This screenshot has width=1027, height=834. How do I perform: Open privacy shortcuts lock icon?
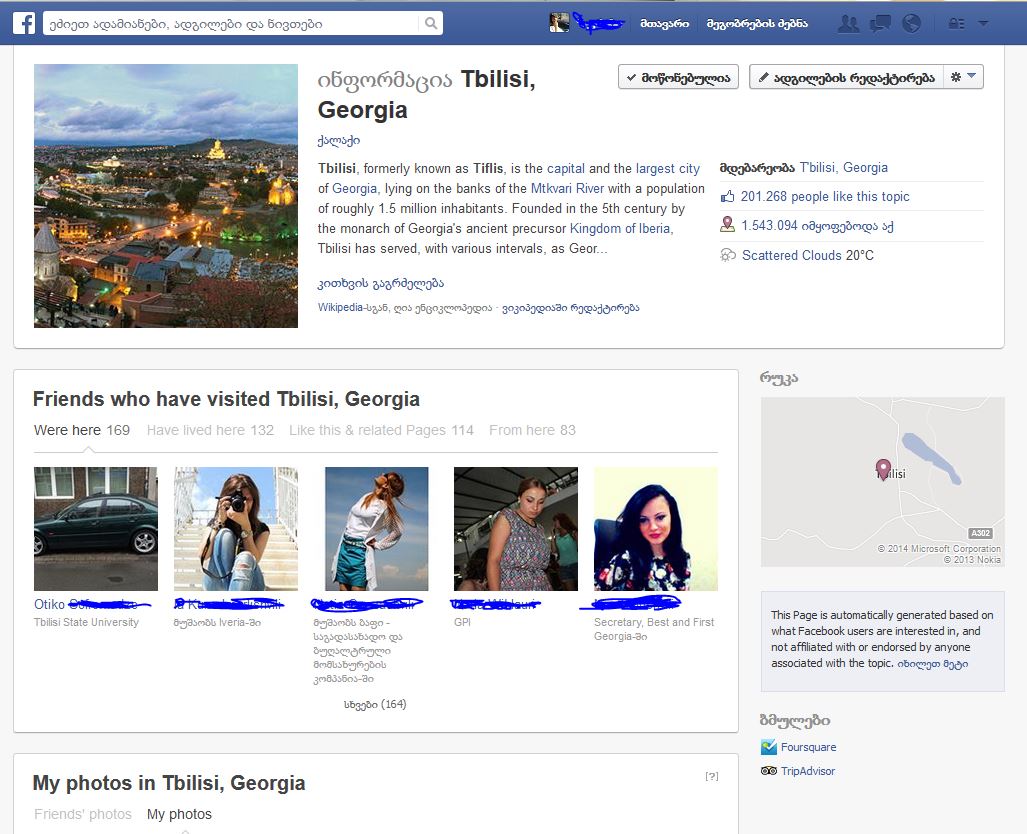click(956, 24)
